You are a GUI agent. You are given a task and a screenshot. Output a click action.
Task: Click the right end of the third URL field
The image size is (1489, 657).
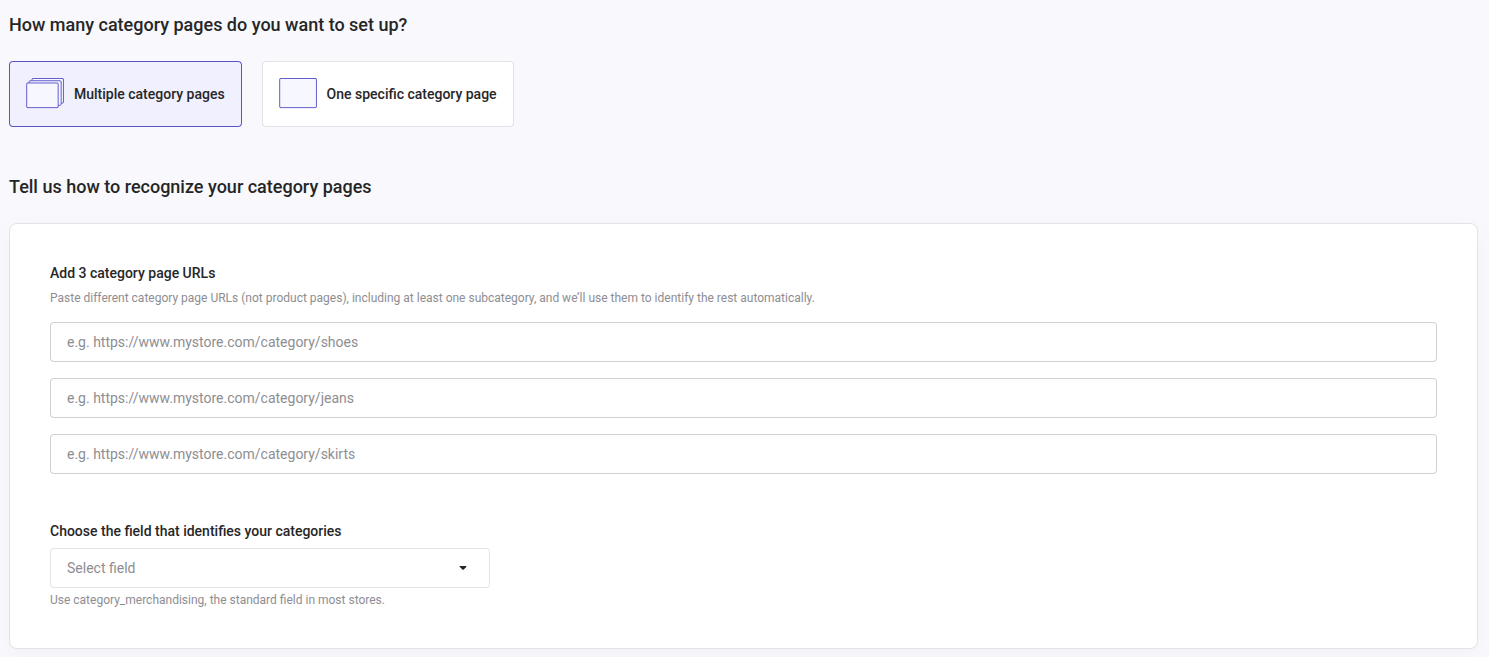tap(1400, 454)
